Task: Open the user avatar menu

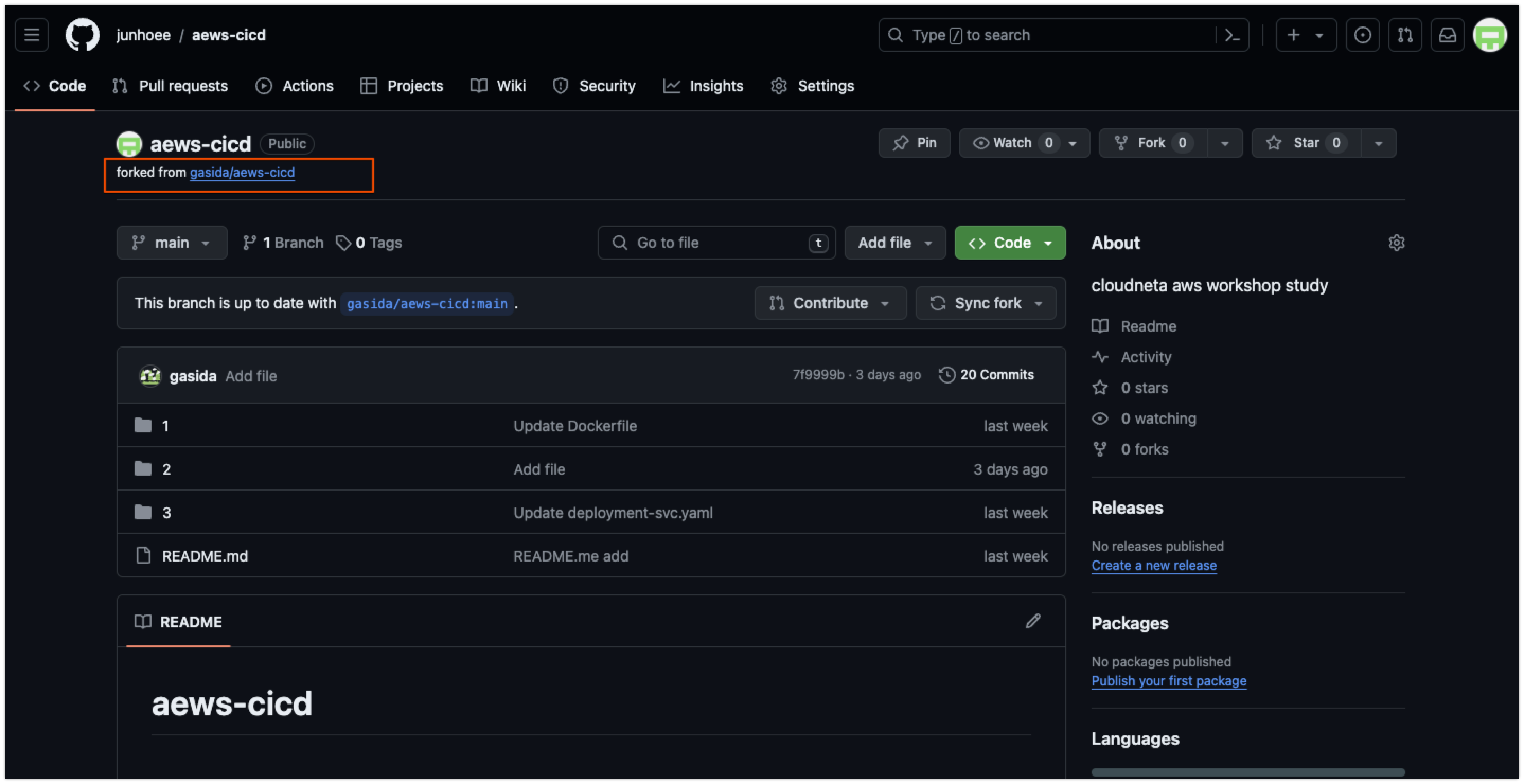Action: pyautogui.click(x=1490, y=35)
